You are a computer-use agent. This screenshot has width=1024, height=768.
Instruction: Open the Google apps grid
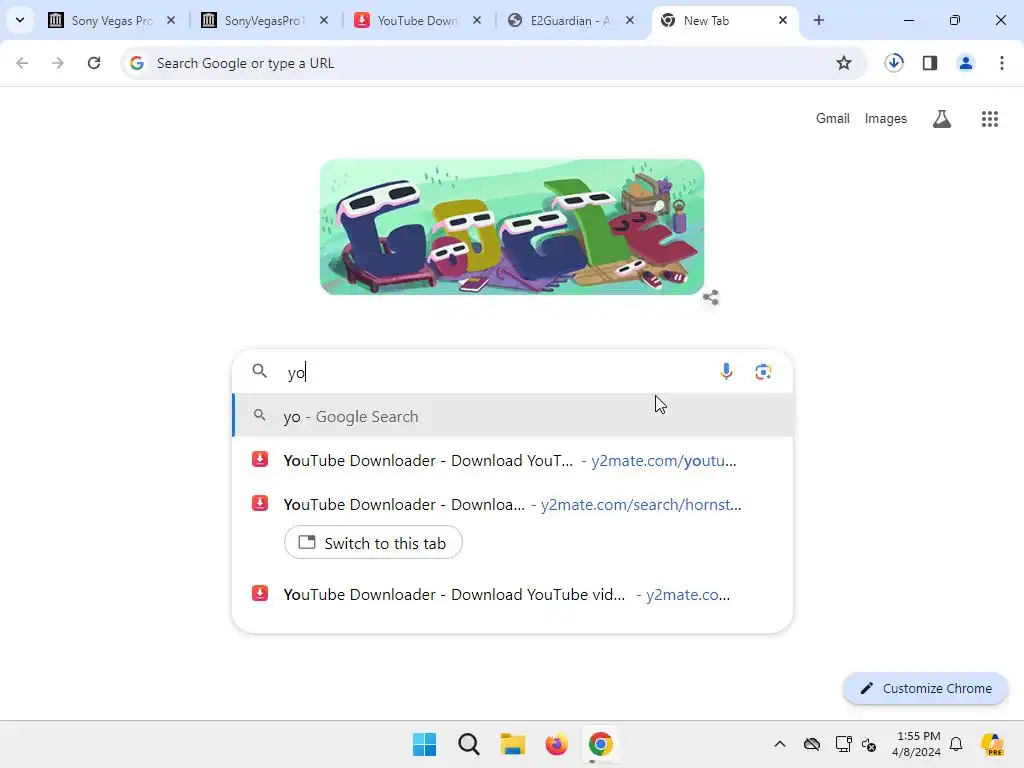[989, 119]
